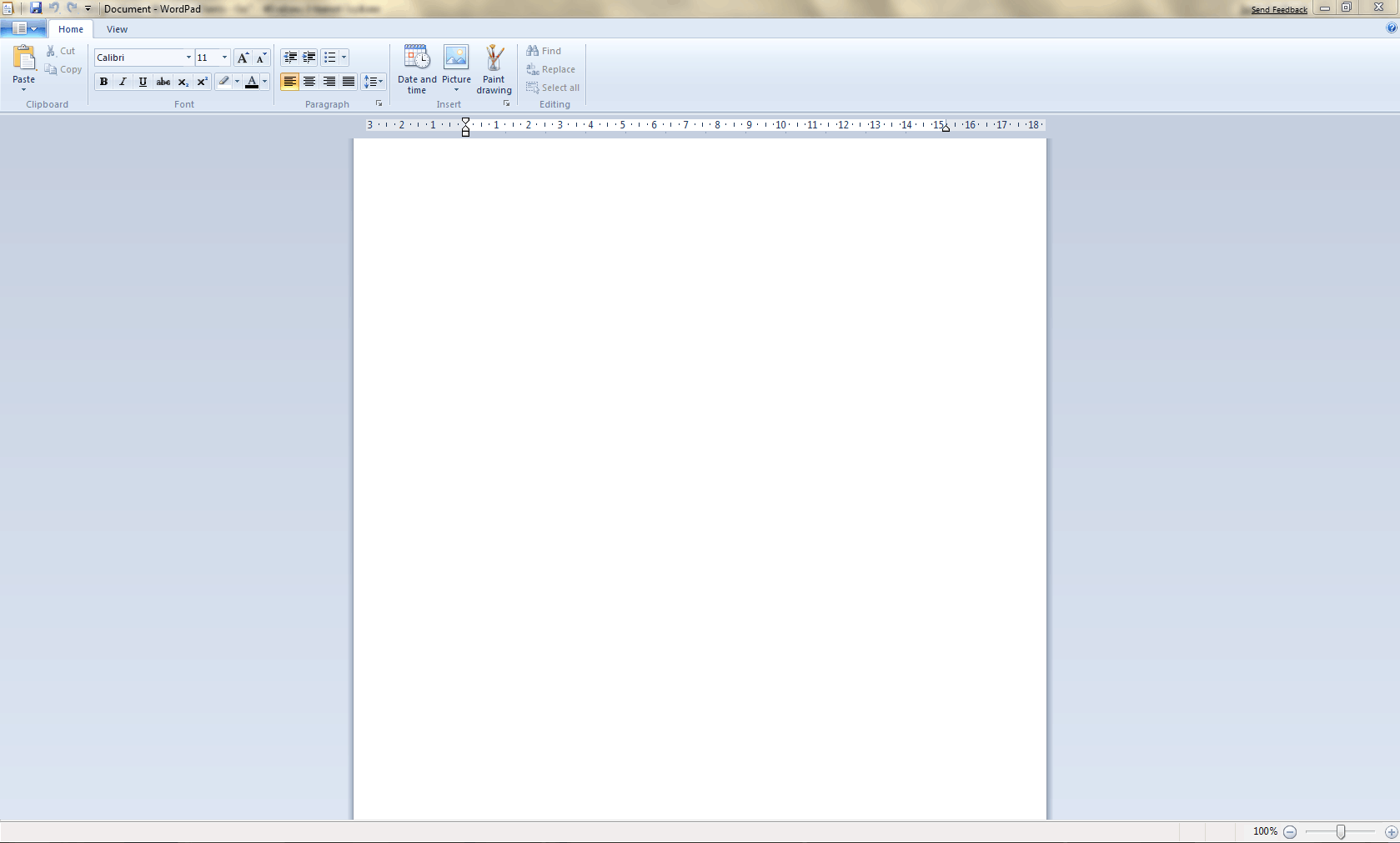Grow the font size
The height and width of the screenshot is (843, 1400).
[243, 58]
